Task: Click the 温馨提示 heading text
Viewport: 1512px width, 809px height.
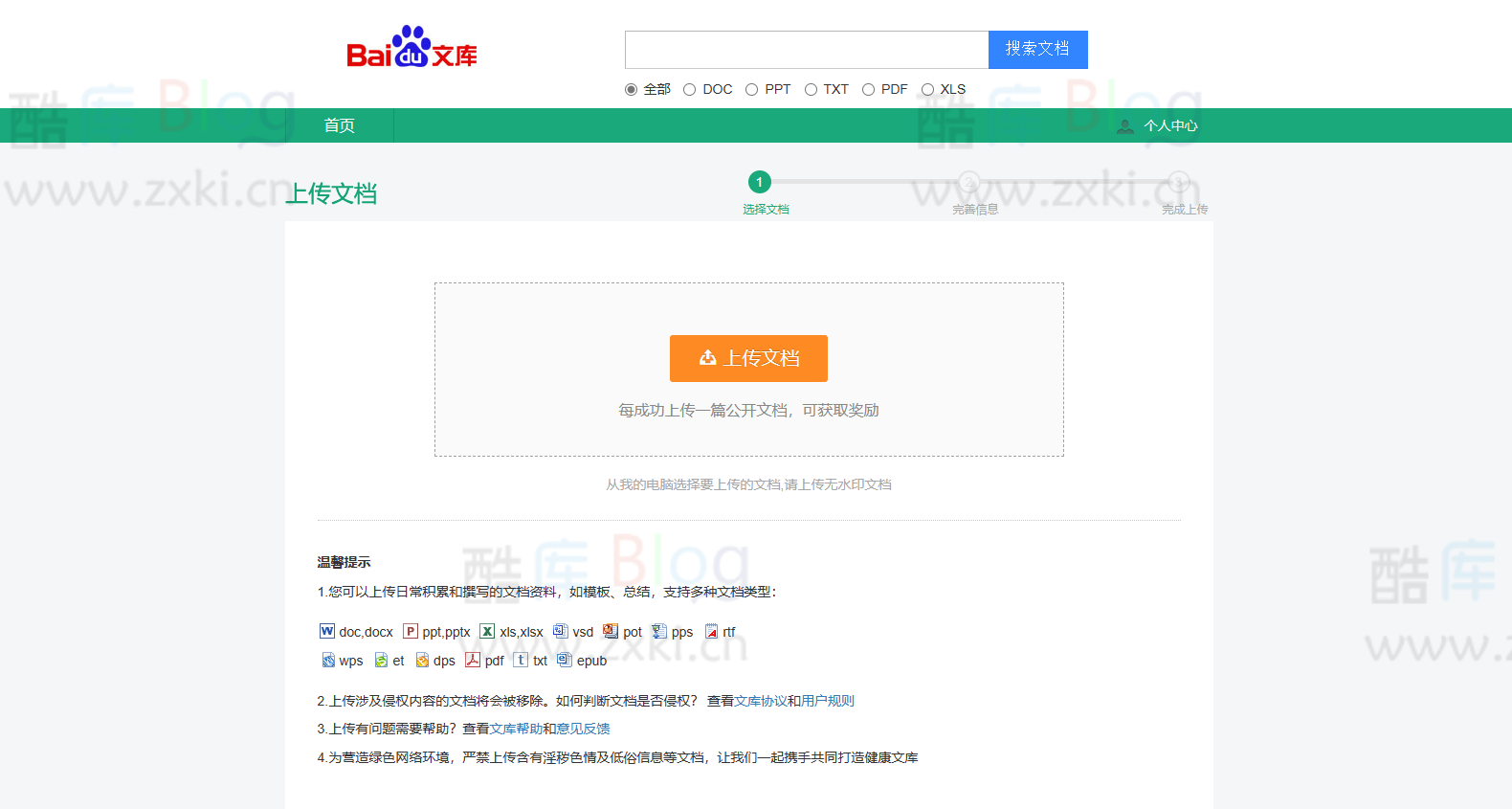Action: tap(344, 562)
